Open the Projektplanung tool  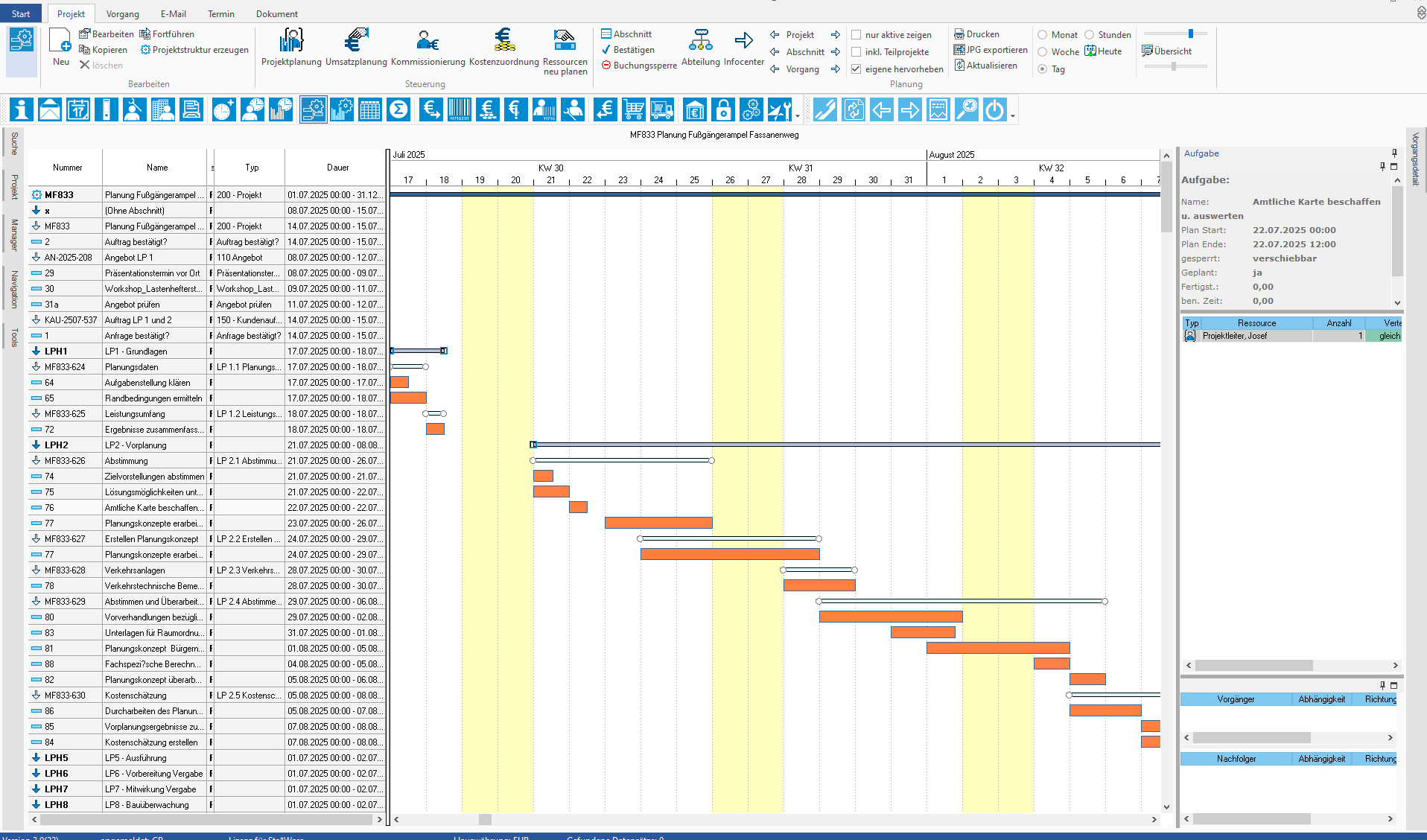pos(291,48)
